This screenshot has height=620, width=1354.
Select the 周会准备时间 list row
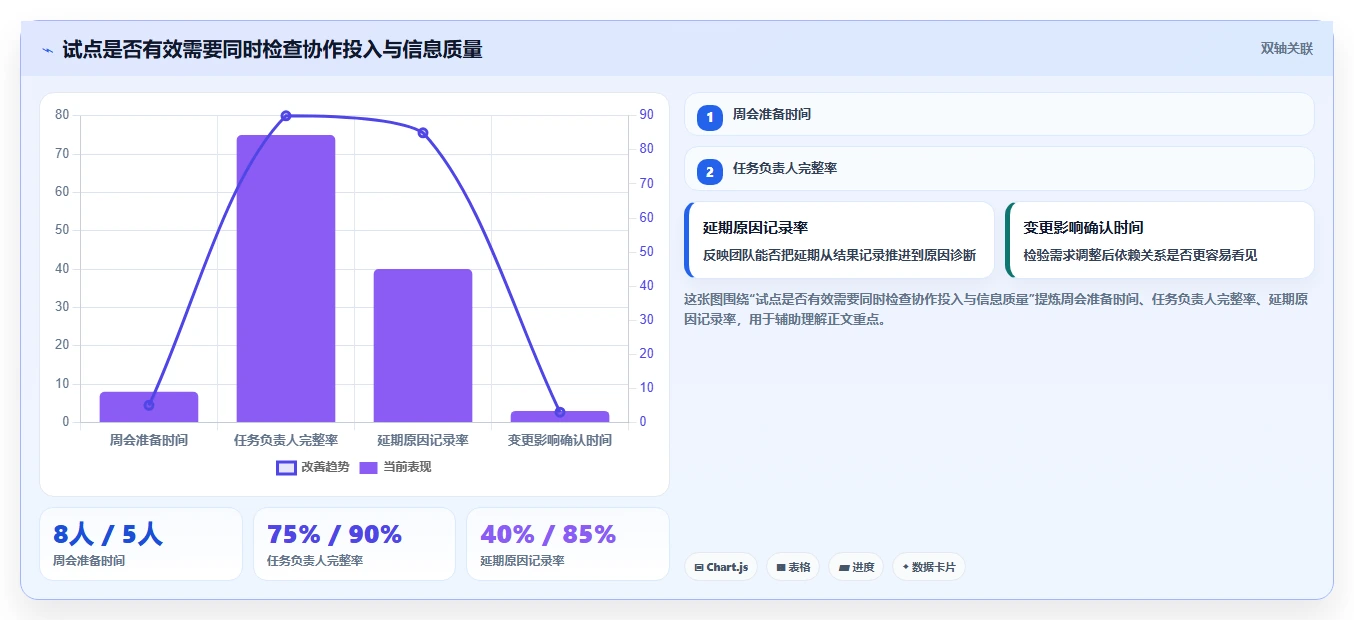[999, 114]
